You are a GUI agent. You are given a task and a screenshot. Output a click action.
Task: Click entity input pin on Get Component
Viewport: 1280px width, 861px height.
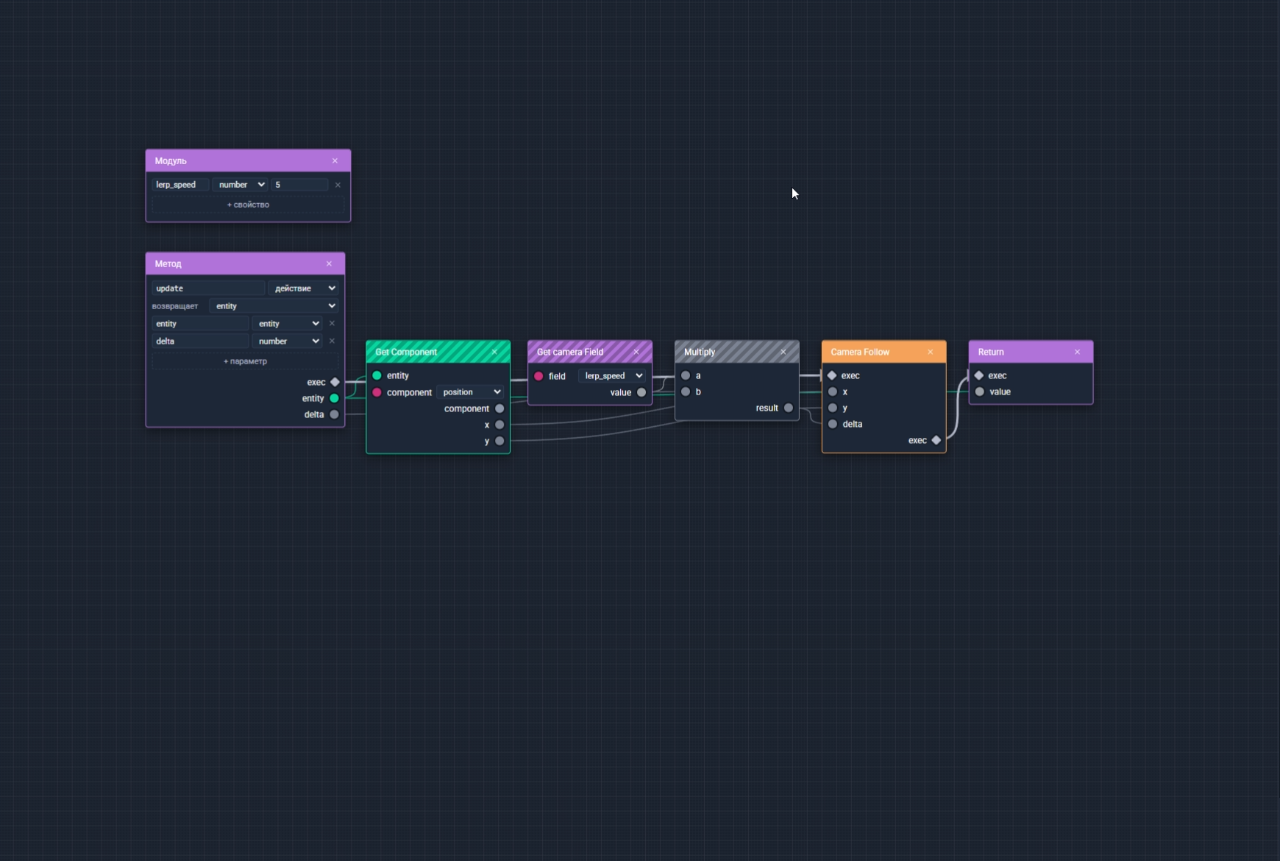coord(377,376)
